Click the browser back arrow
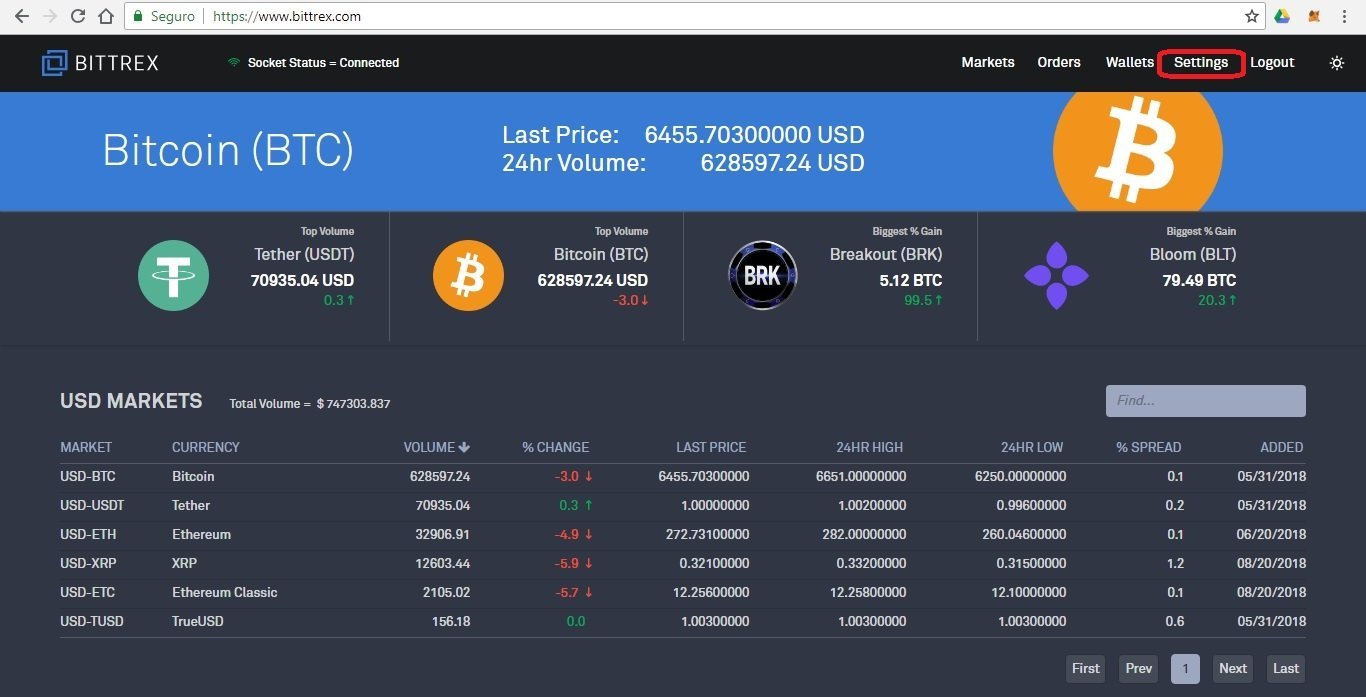Screen dimensions: 1366x697 [21, 16]
